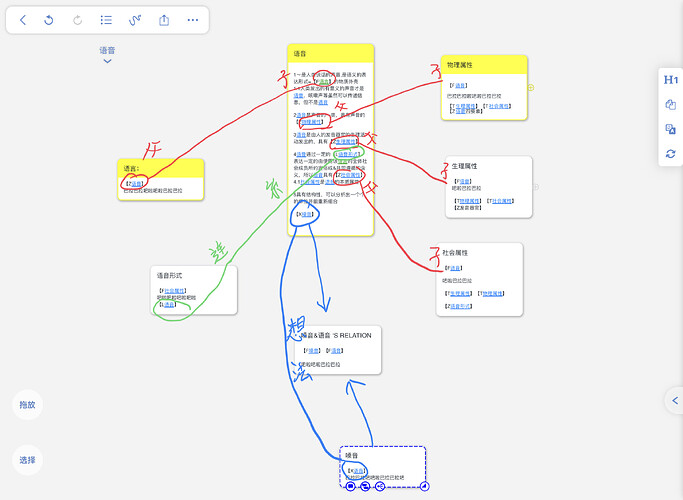Open T物理属性 link in 生理属性 card
Viewport: 683px width, 500px height.
[x=470, y=201]
